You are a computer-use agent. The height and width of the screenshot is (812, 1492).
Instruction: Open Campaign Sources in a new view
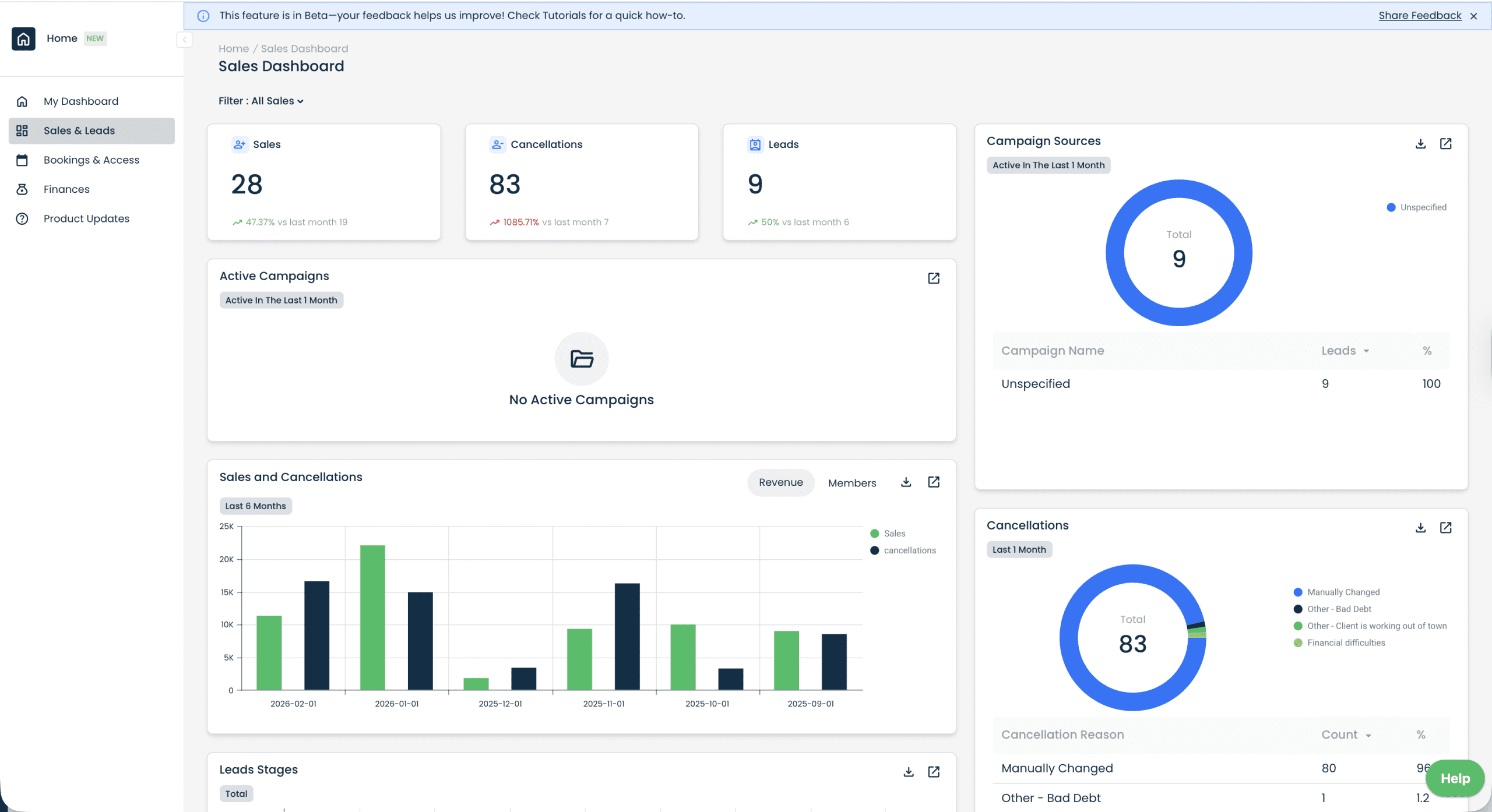1446,143
